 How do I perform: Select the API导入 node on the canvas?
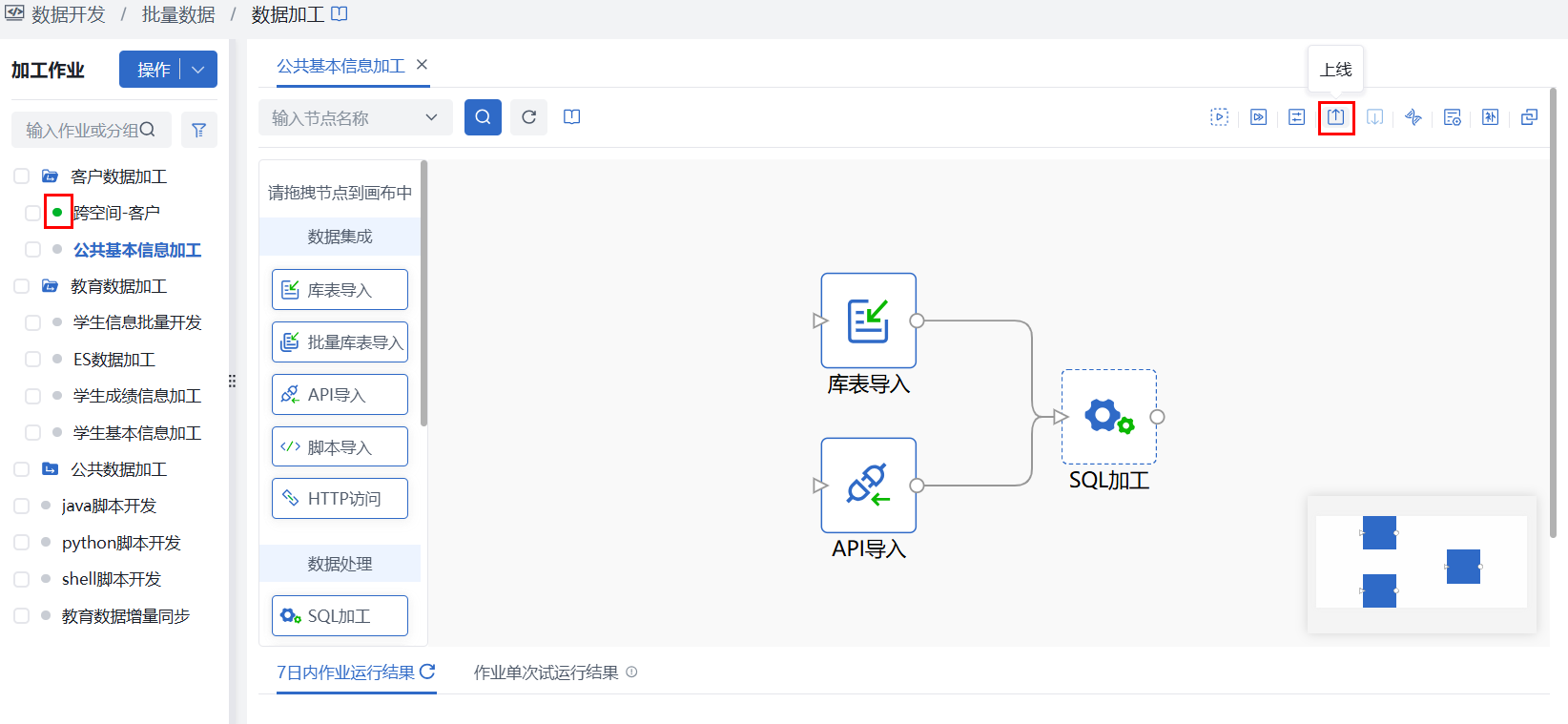coord(868,486)
